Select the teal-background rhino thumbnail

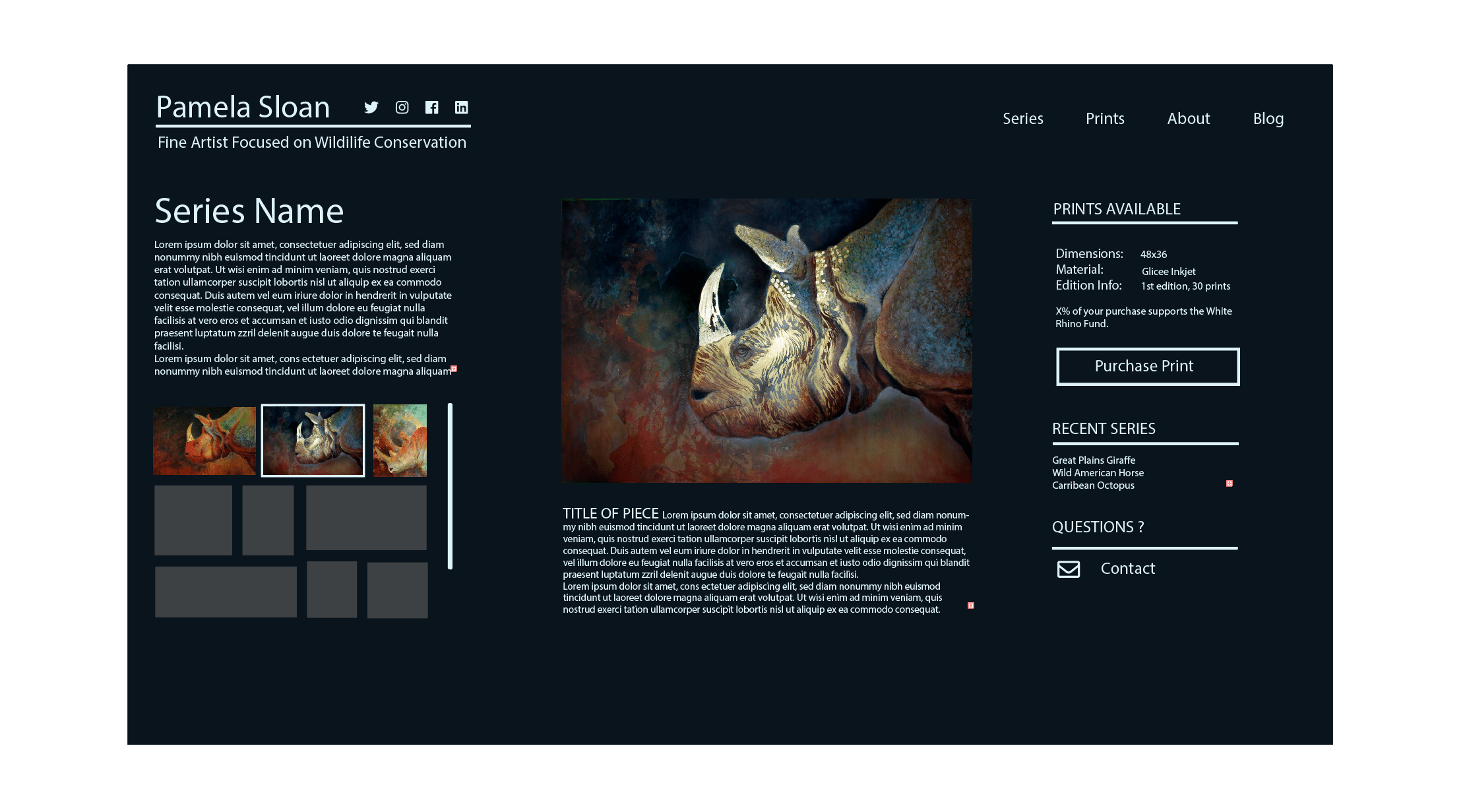click(400, 441)
